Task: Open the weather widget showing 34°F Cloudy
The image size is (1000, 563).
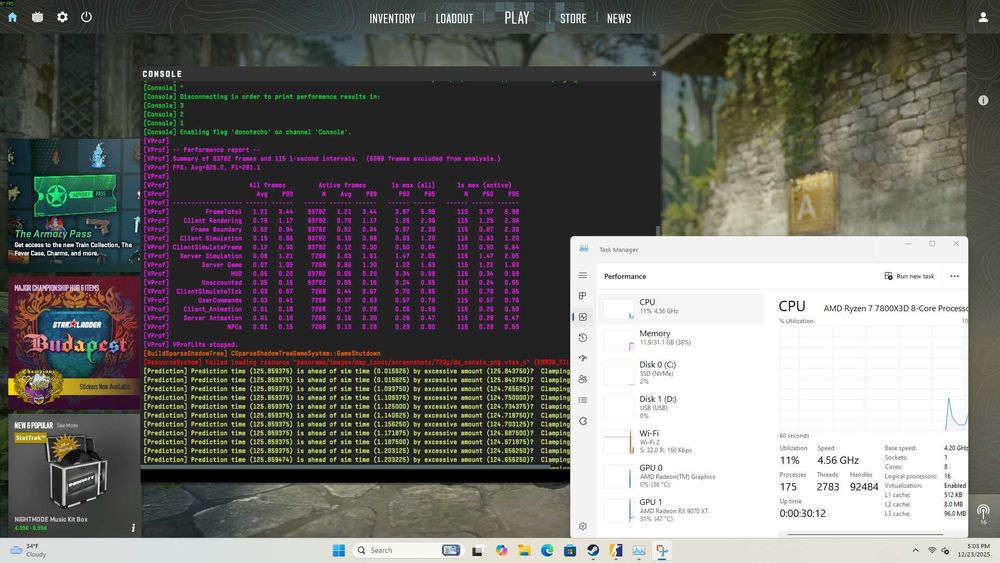Action: point(28,550)
